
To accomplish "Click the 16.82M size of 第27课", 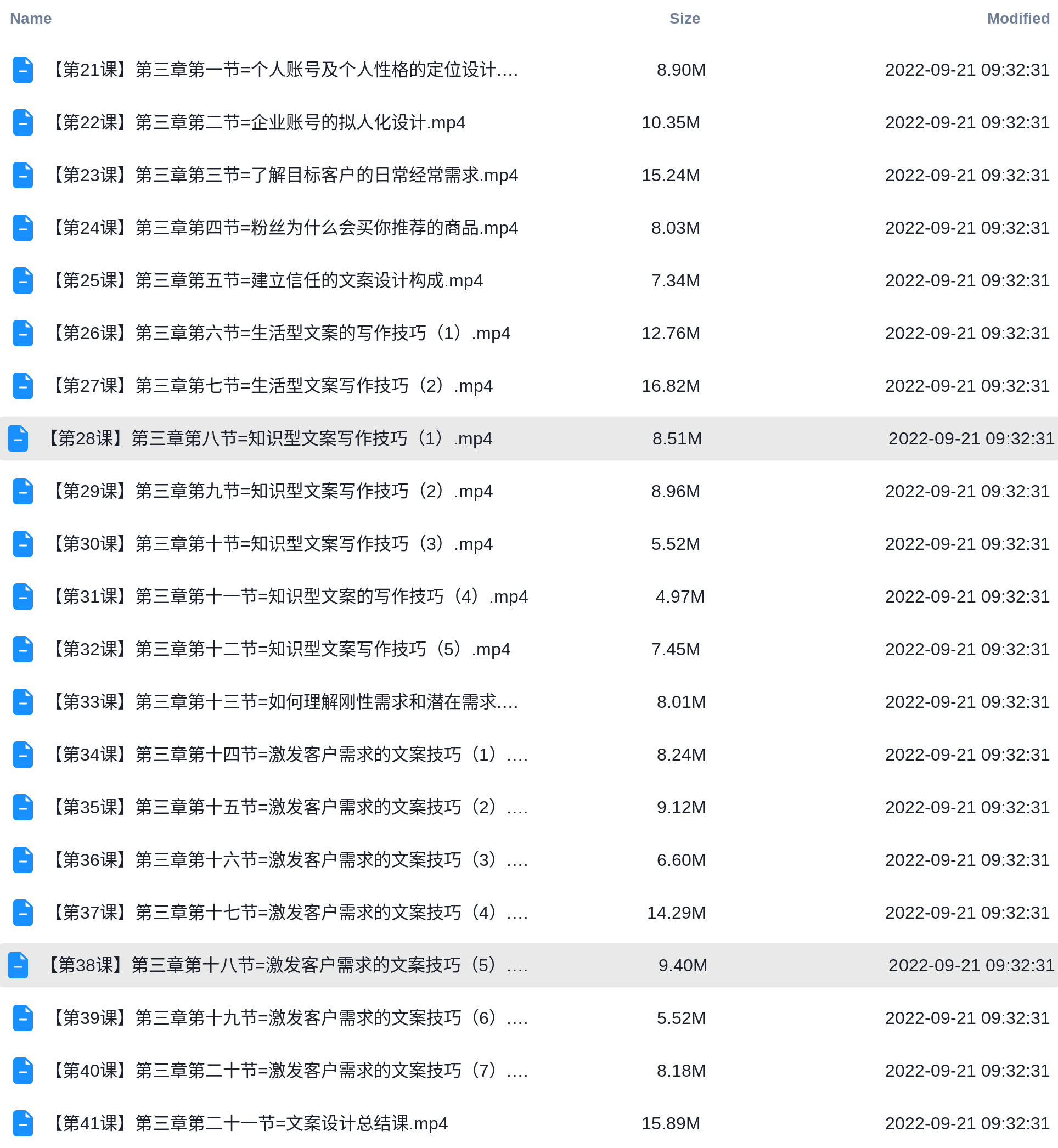I will pyautogui.click(x=671, y=386).
